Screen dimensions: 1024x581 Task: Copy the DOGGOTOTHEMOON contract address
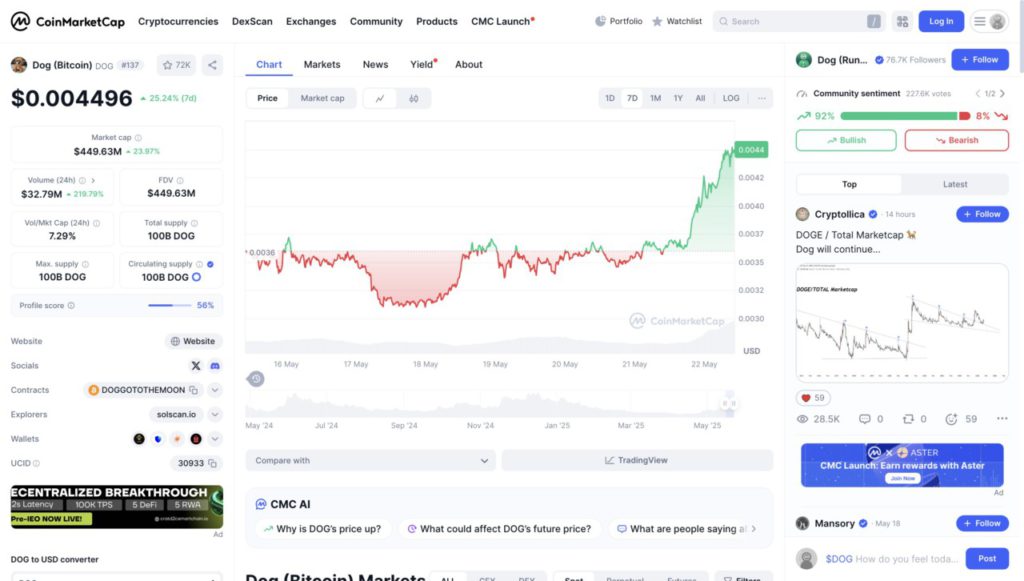click(194, 390)
